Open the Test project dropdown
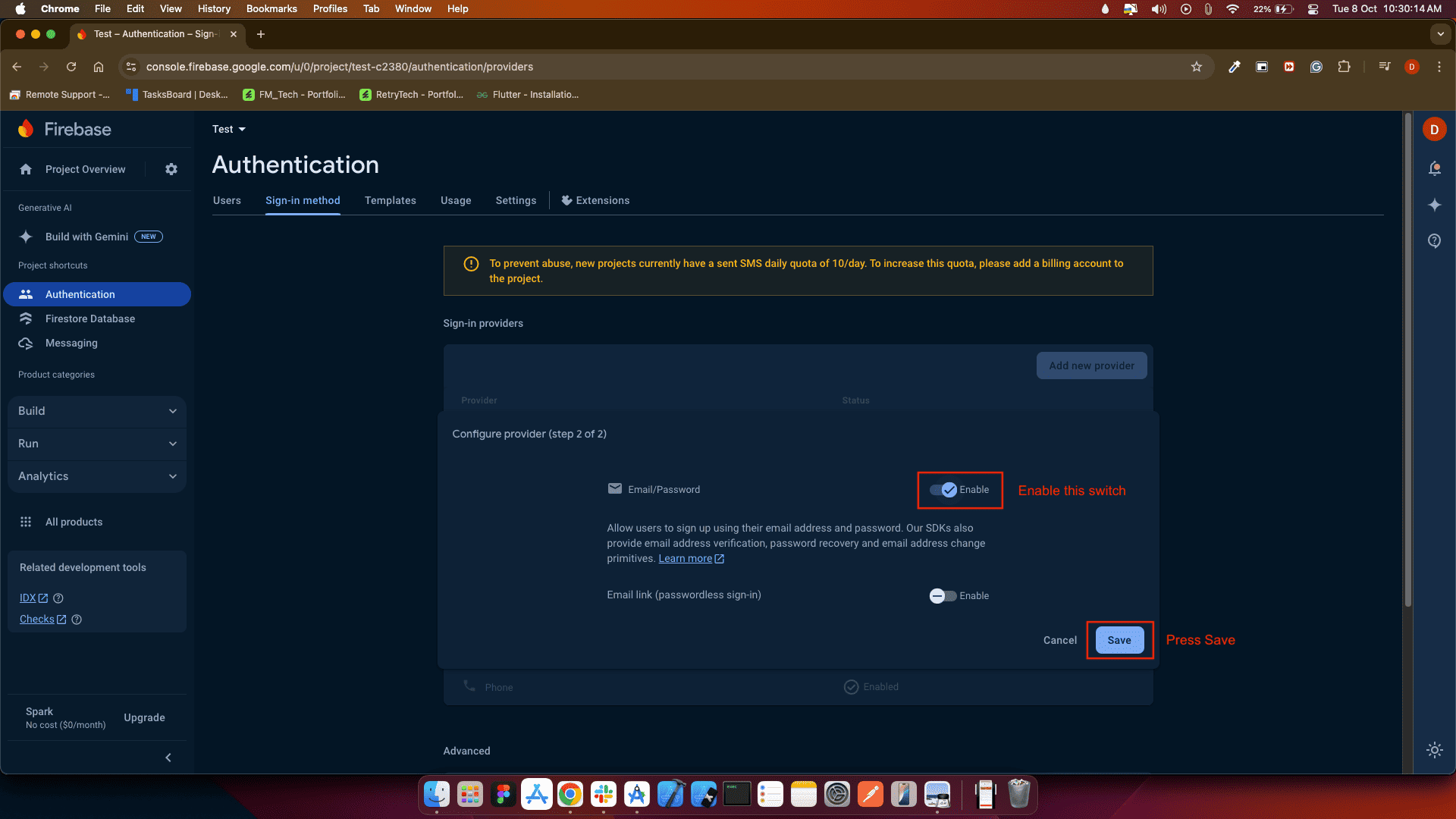This screenshot has height=819, width=1456. pyautogui.click(x=229, y=129)
